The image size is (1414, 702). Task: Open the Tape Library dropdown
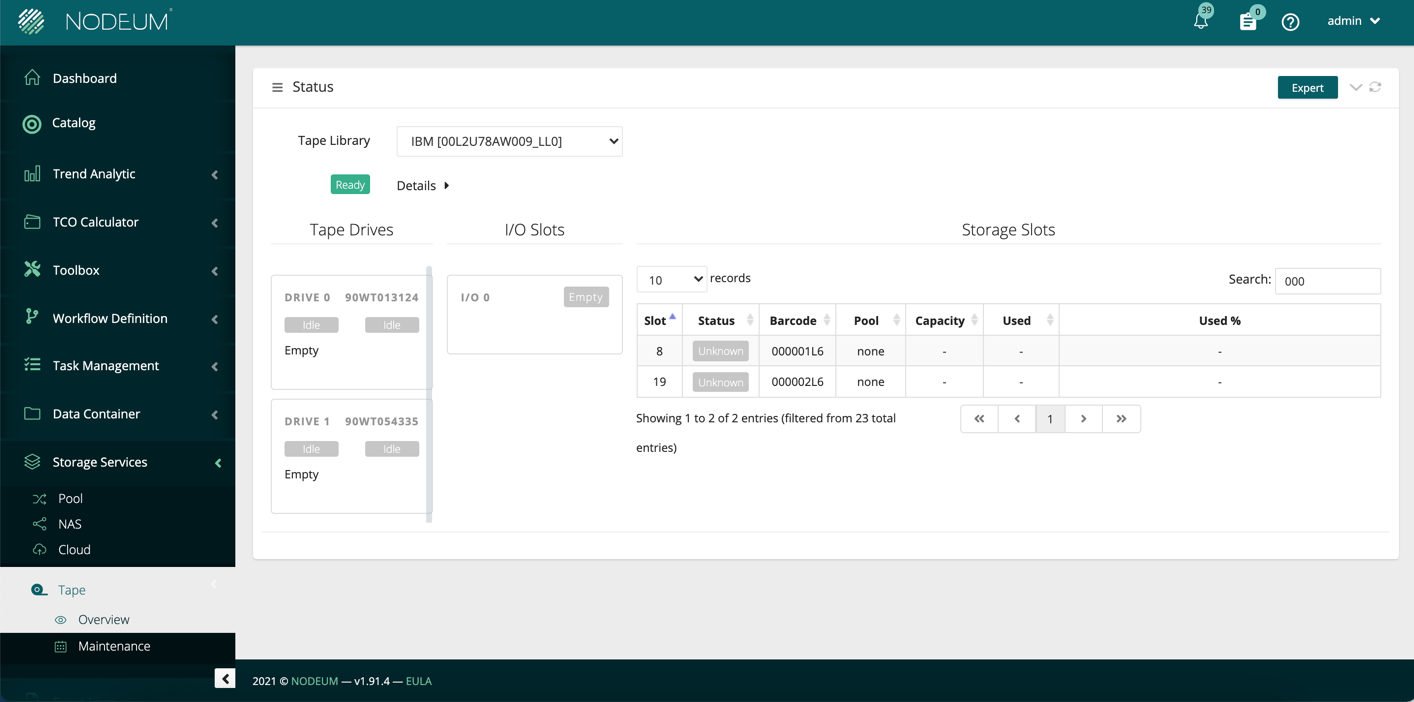pyautogui.click(x=509, y=141)
